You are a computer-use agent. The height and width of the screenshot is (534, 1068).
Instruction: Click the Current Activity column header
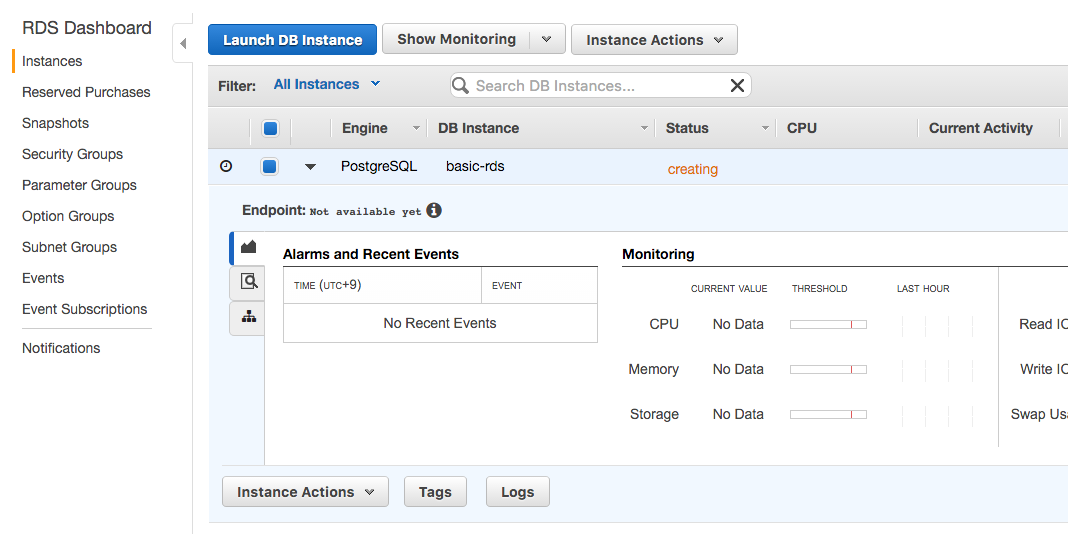tap(980, 128)
